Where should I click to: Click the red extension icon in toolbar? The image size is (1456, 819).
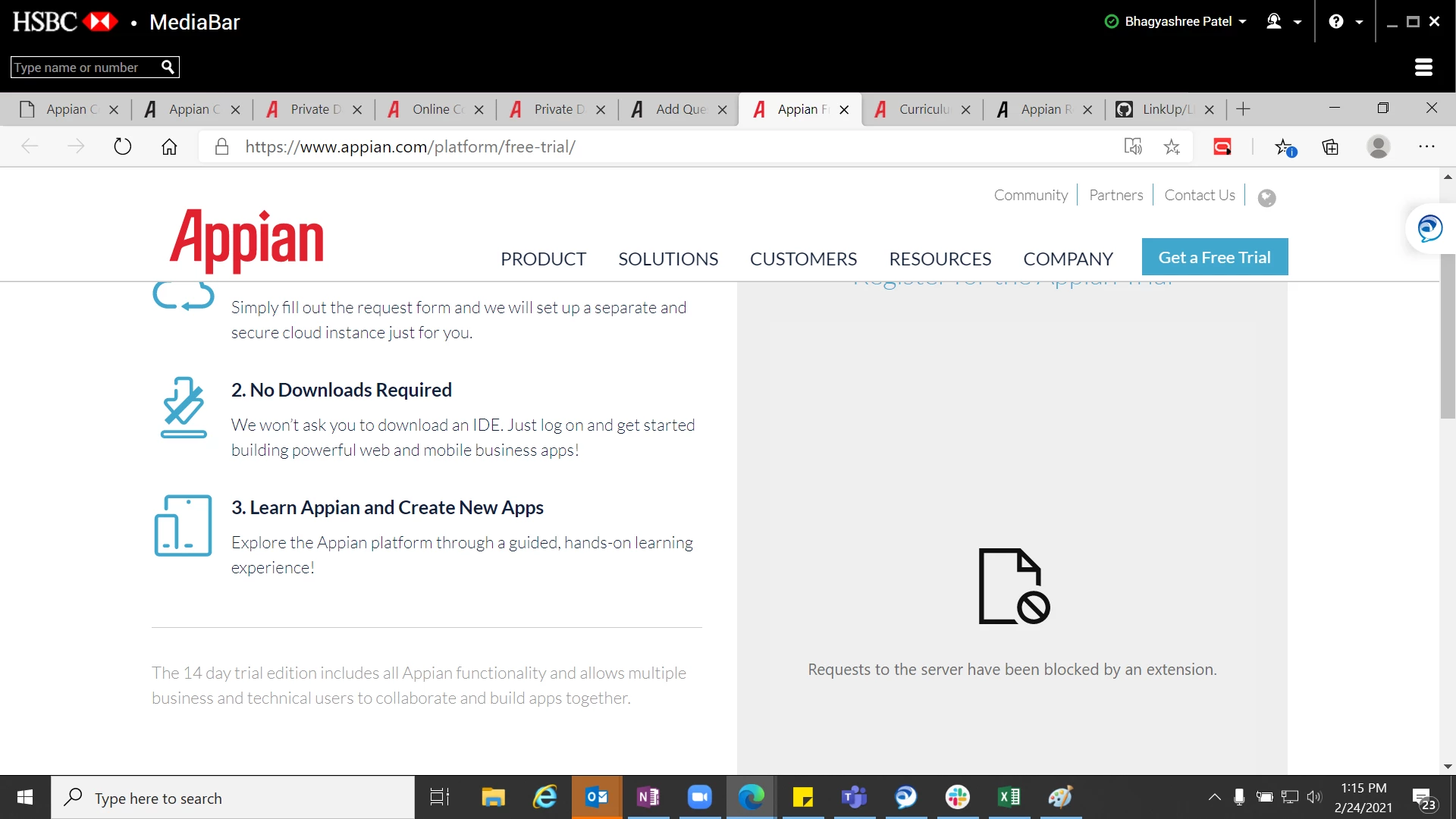click(1222, 146)
